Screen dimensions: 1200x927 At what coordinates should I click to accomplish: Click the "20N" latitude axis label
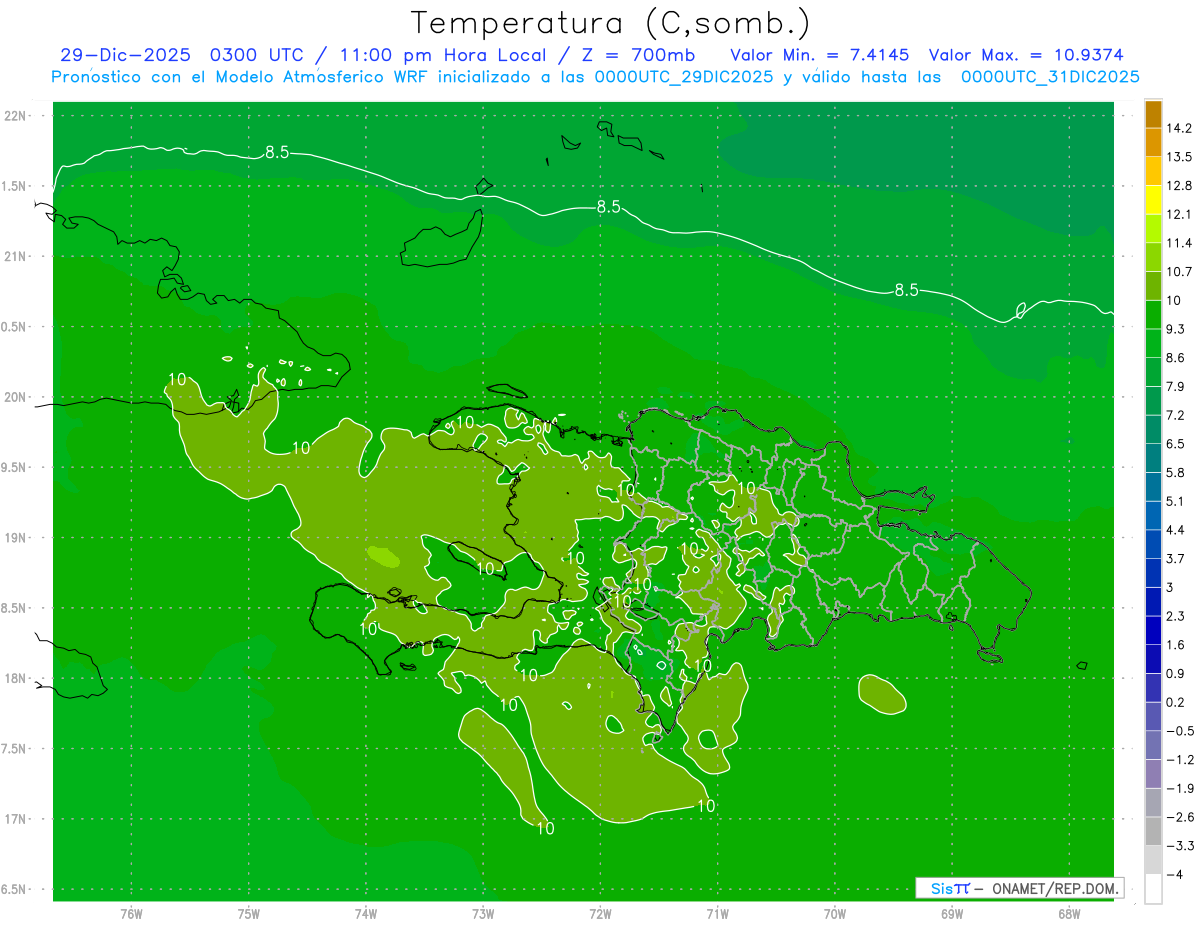(x=16, y=398)
